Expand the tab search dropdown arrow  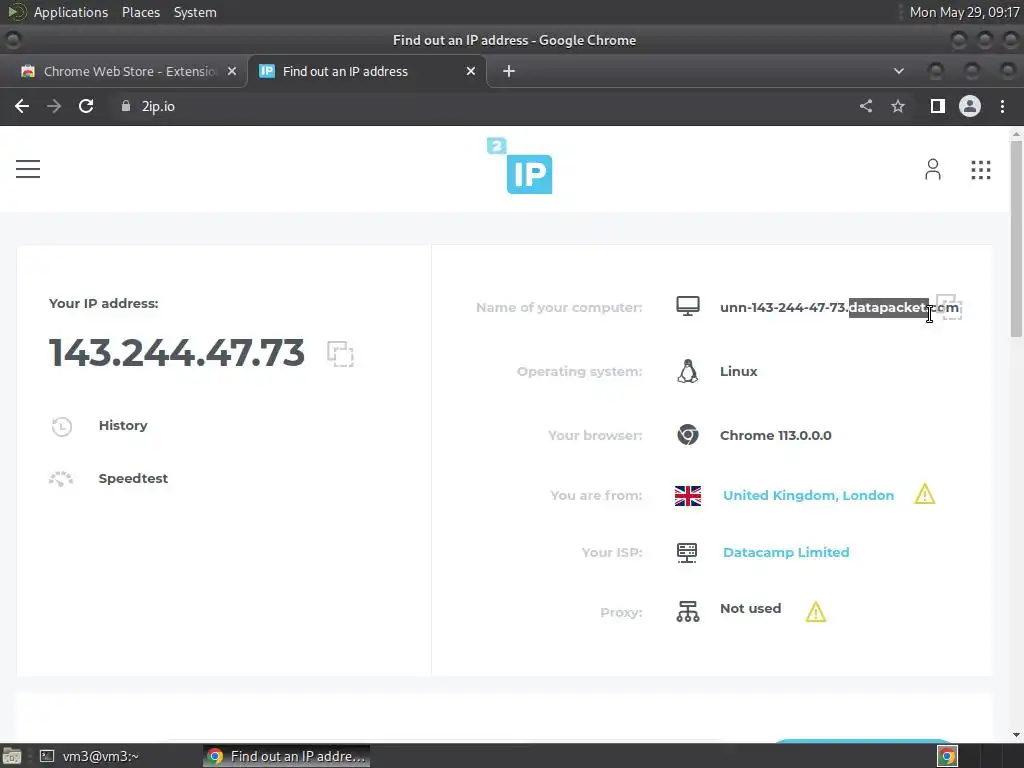pyautogui.click(x=899, y=71)
